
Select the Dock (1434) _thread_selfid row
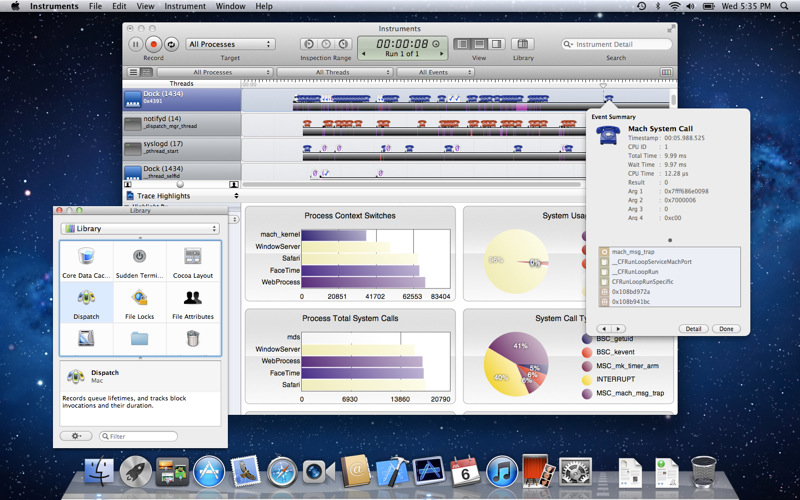[x=182, y=171]
